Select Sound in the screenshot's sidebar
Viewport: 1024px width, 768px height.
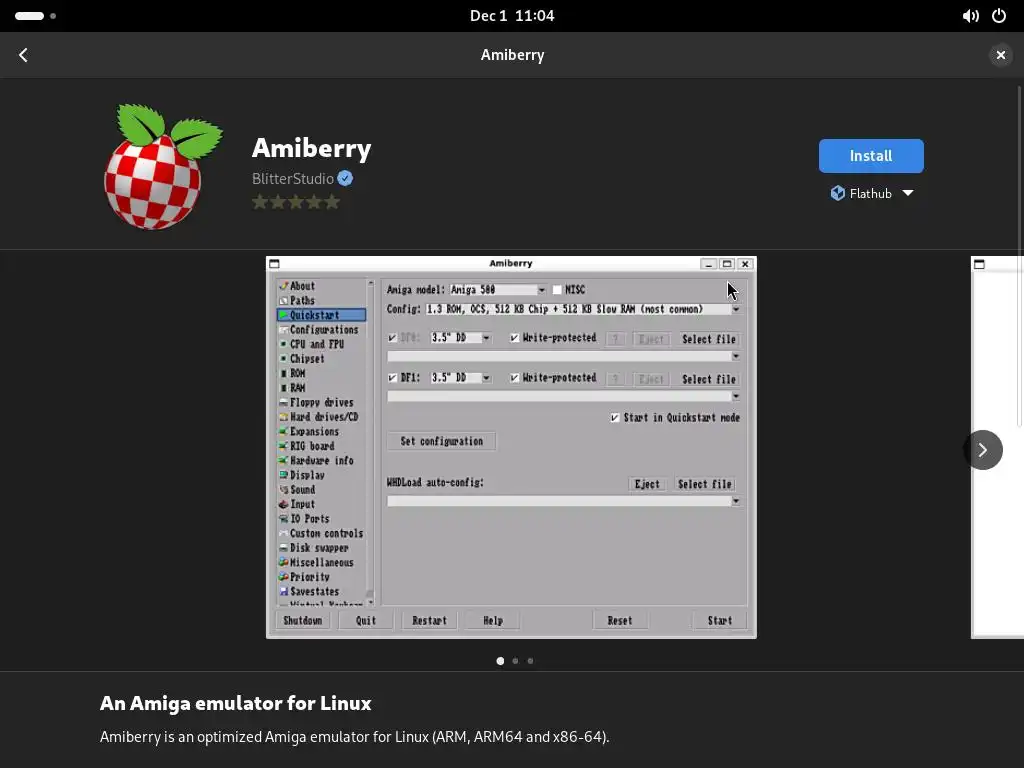[x=302, y=490]
